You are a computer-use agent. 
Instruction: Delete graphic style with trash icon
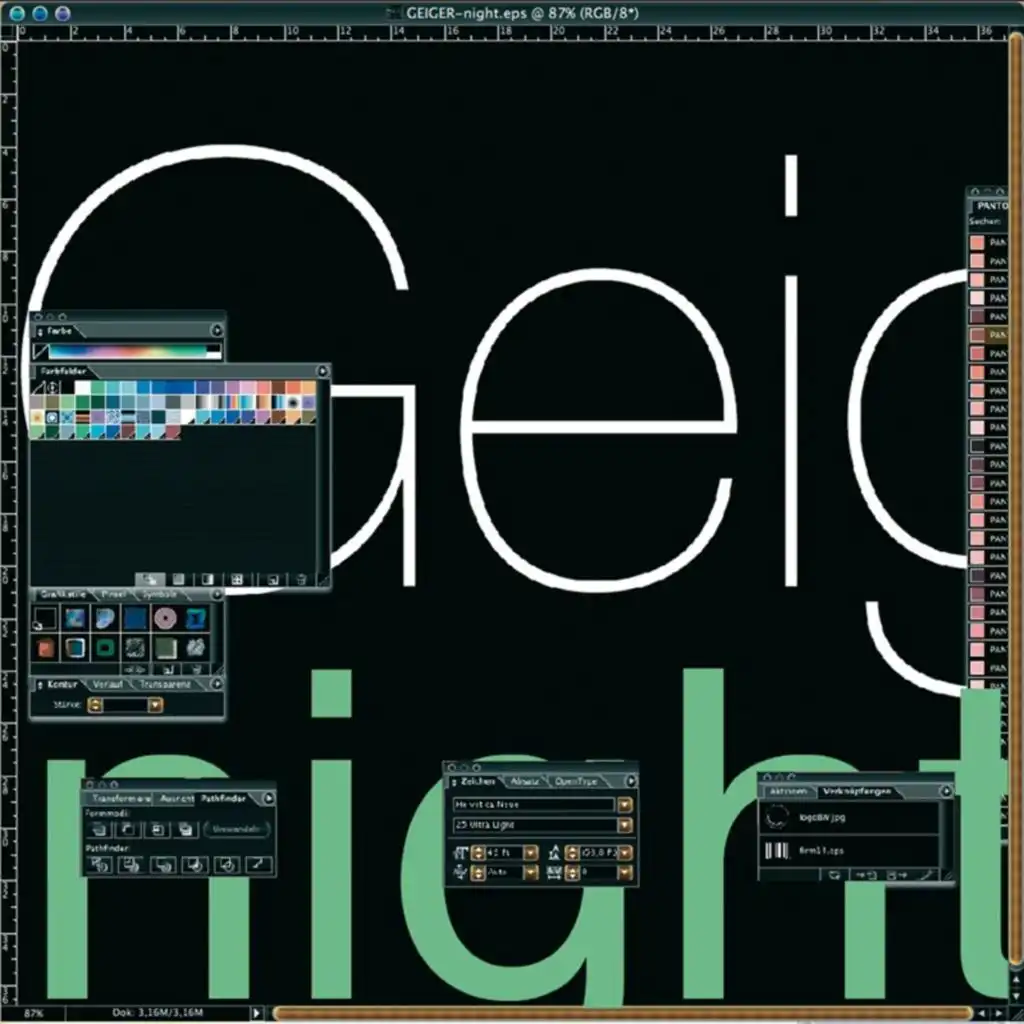196,669
